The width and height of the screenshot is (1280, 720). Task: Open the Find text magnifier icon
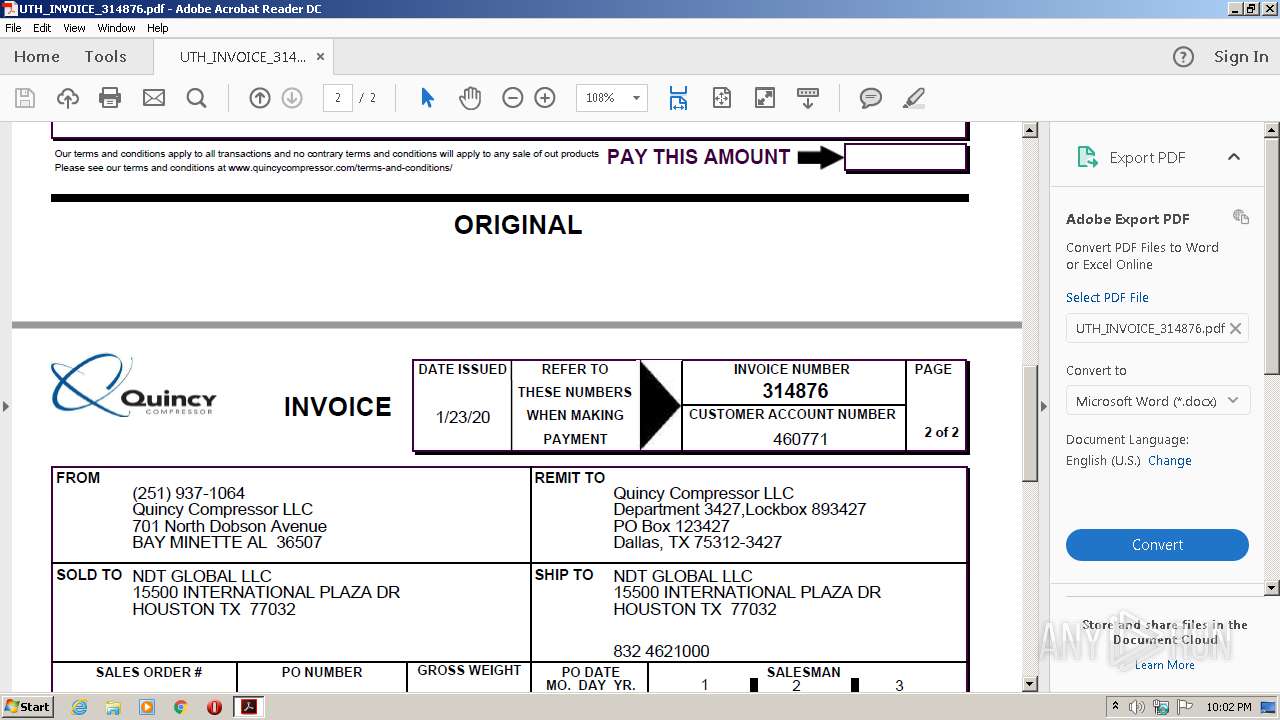coord(196,98)
